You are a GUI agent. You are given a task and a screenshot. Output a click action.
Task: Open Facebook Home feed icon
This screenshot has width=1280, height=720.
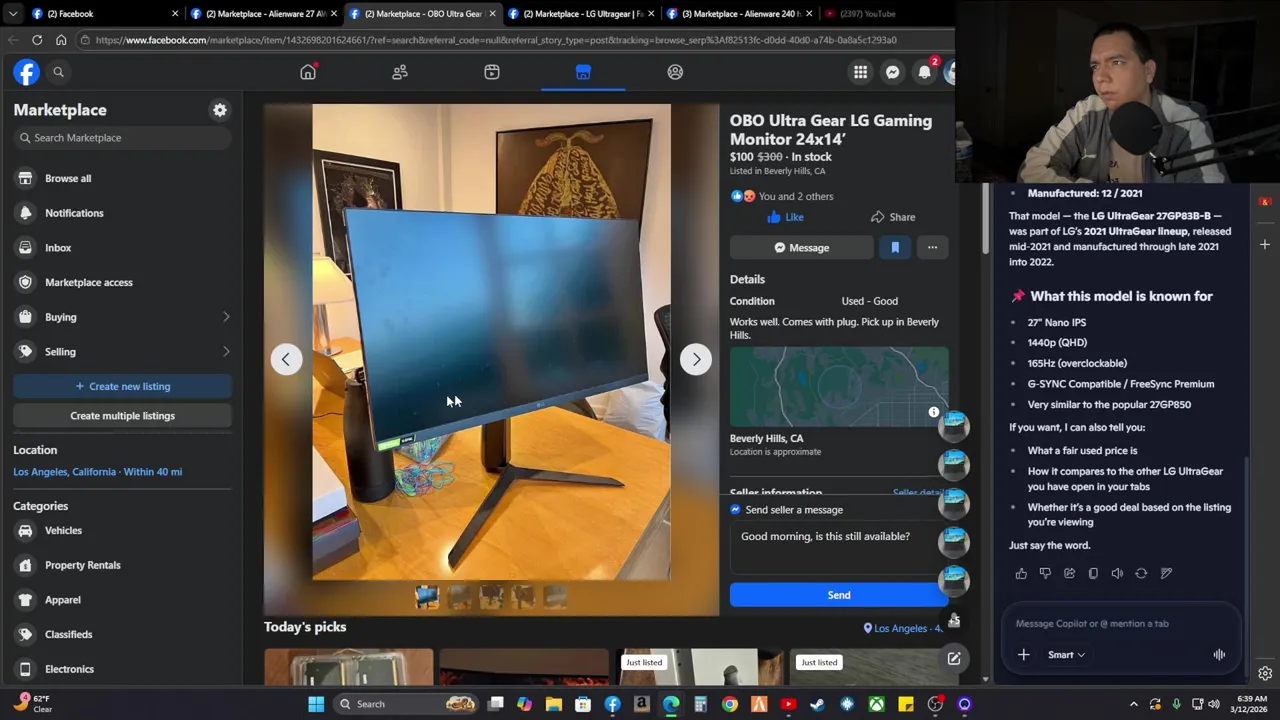point(308,72)
